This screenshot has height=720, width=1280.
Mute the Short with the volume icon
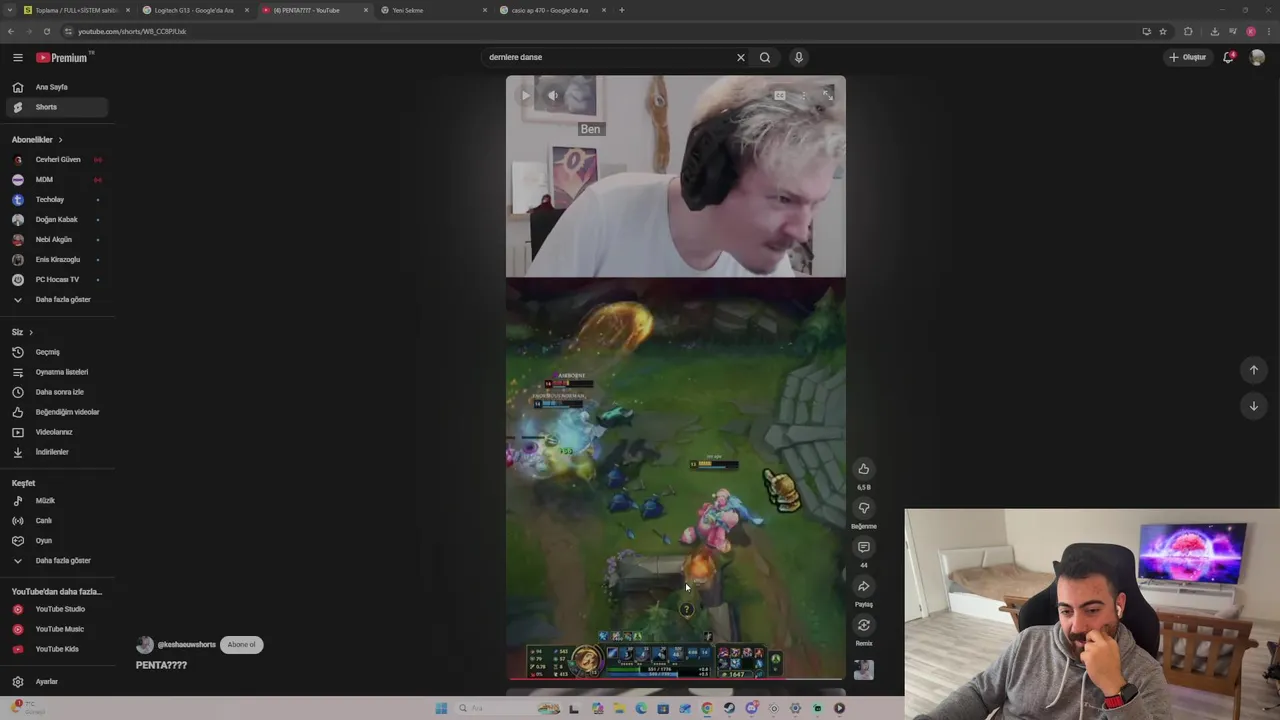553,96
